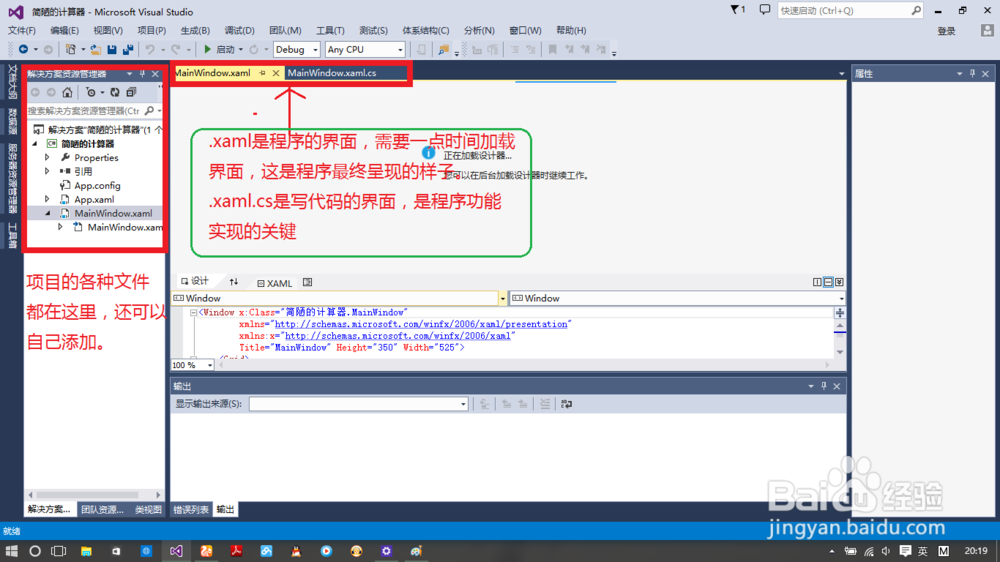Click the 登录 sign-in link
This screenshot has width=1000, height=562.
[x=946, y=31]
